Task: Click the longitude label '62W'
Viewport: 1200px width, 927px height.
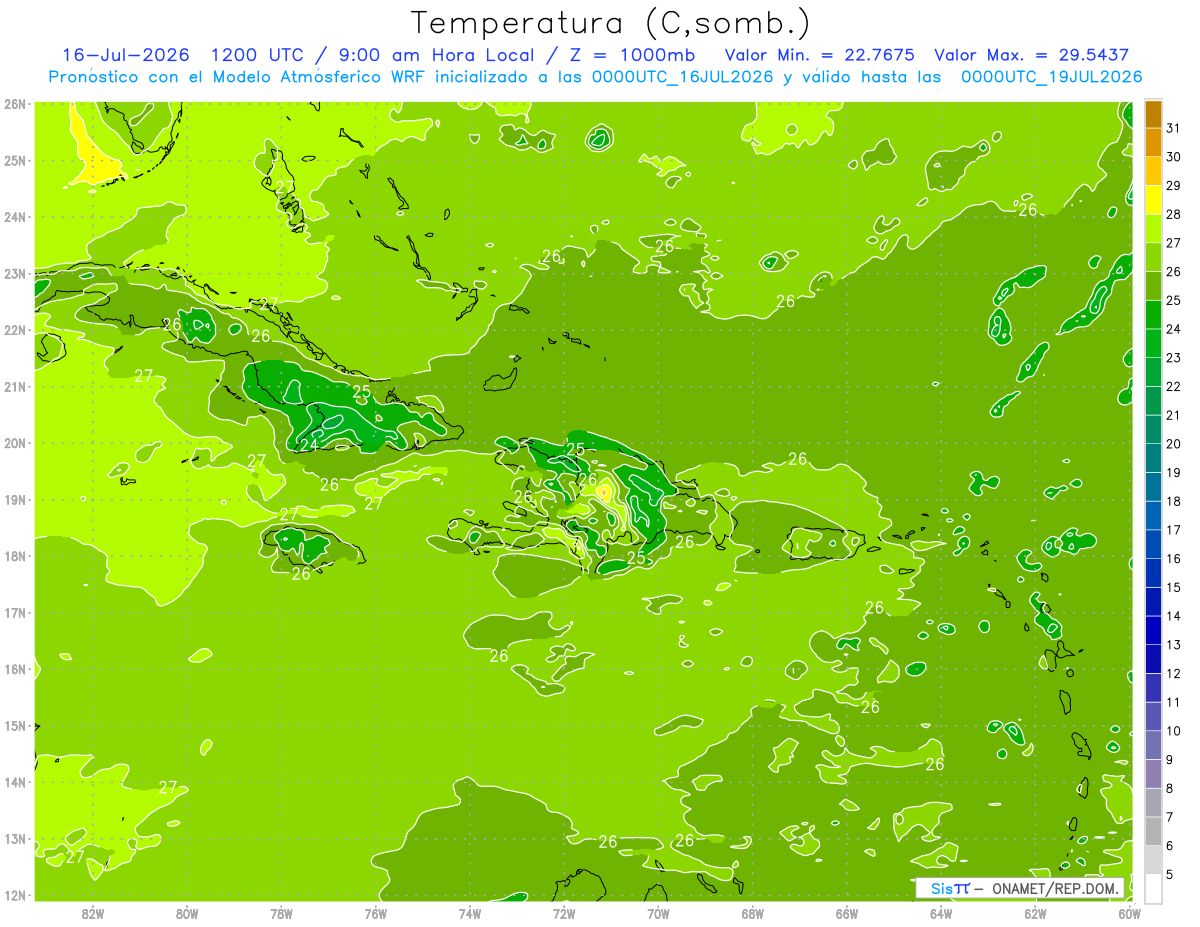Action: point(1035,913)
